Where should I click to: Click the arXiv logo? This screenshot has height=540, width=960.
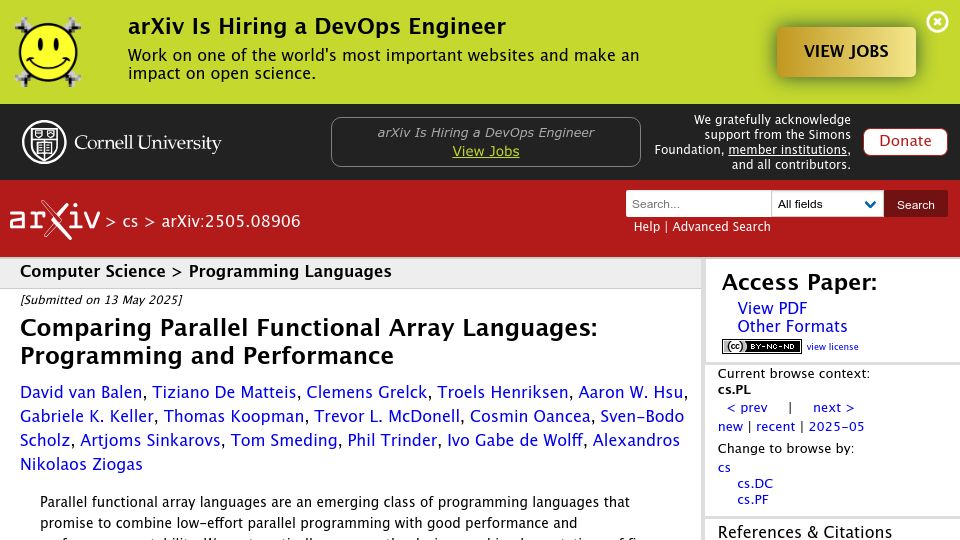(54, 220)
